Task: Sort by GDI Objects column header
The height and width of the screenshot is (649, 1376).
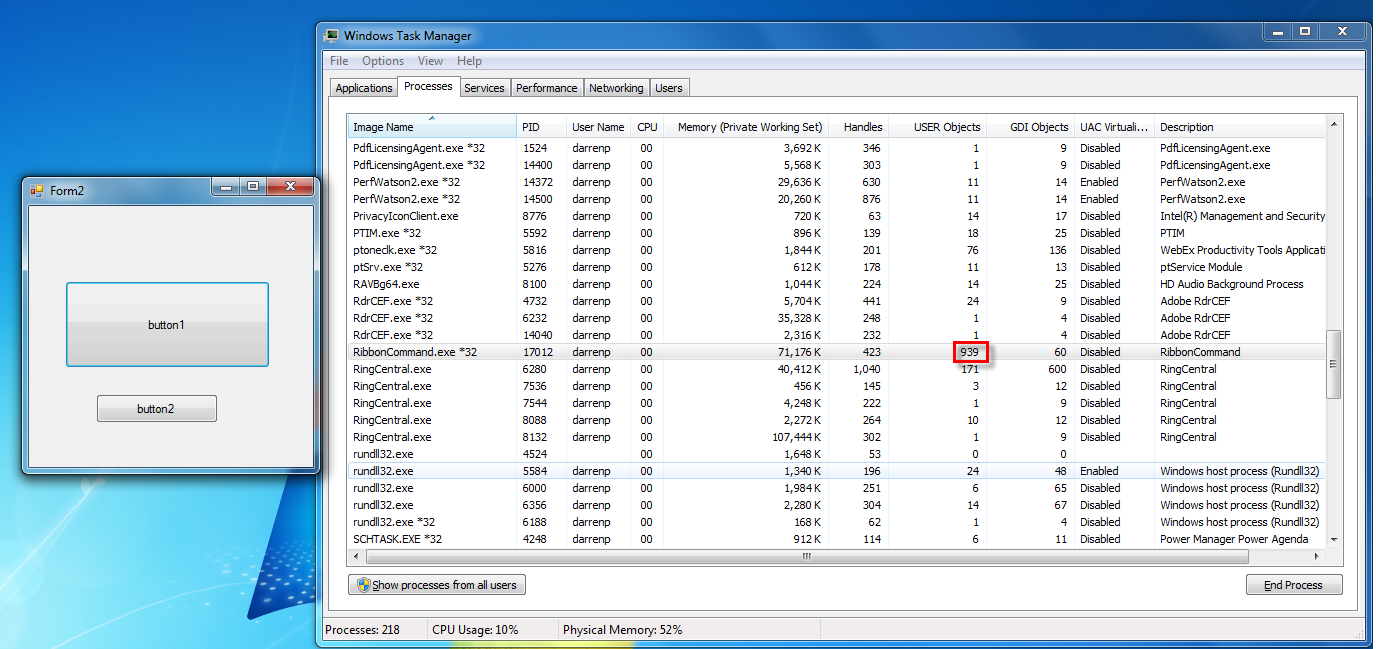Action: pos(1030,127)
